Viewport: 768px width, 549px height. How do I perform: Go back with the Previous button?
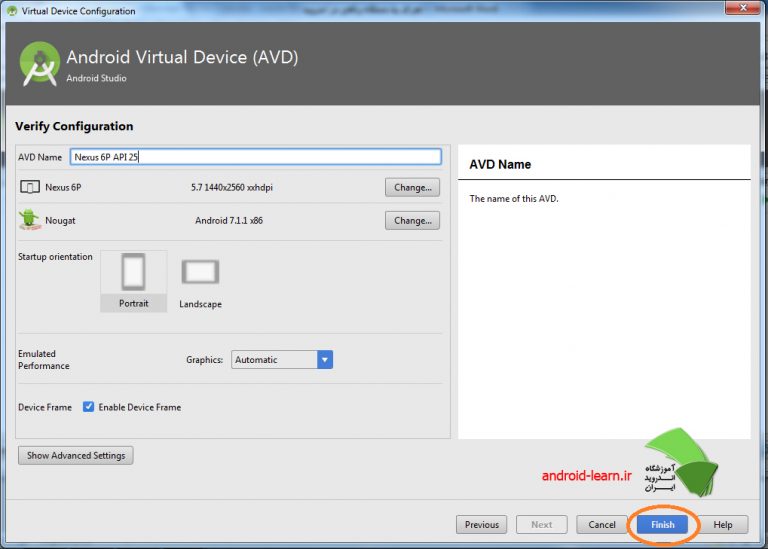point(481,524)
